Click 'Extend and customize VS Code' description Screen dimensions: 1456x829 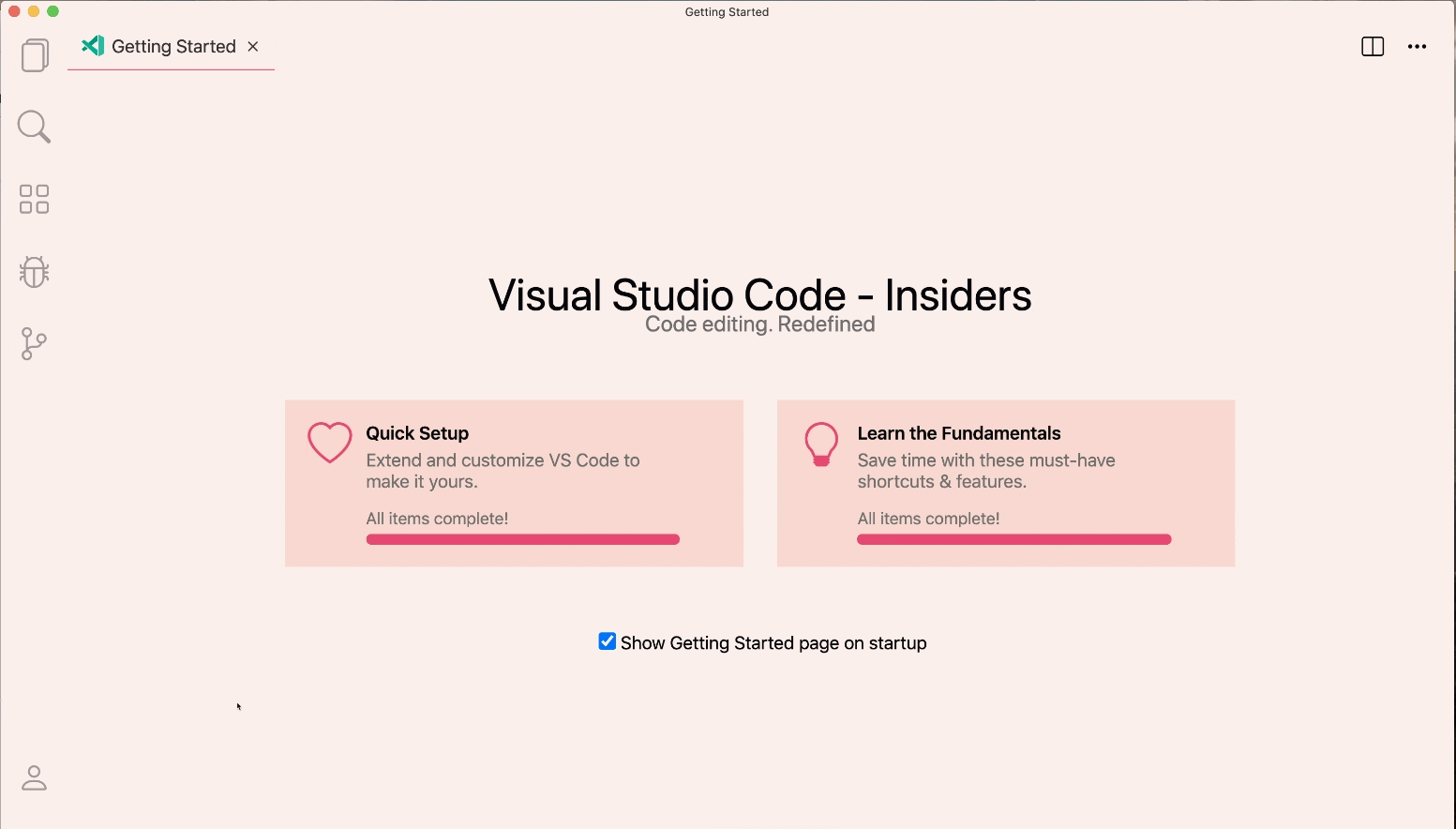tap(503, 471)
